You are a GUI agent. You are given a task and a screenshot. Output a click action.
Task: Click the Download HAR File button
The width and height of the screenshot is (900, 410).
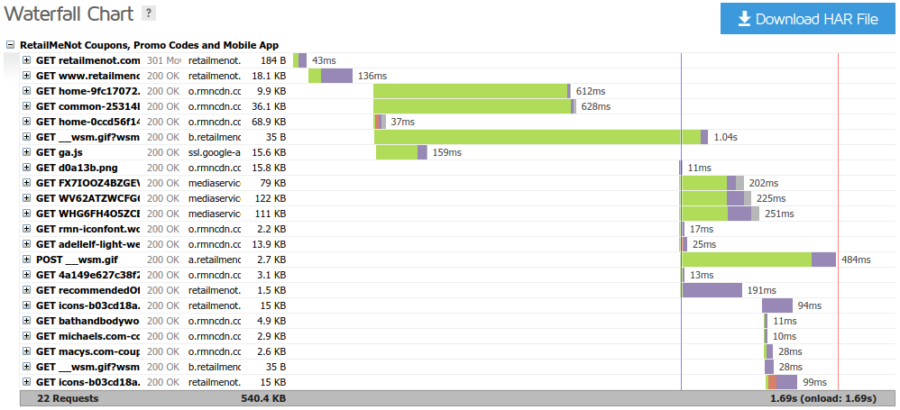[x=807, y=19]
